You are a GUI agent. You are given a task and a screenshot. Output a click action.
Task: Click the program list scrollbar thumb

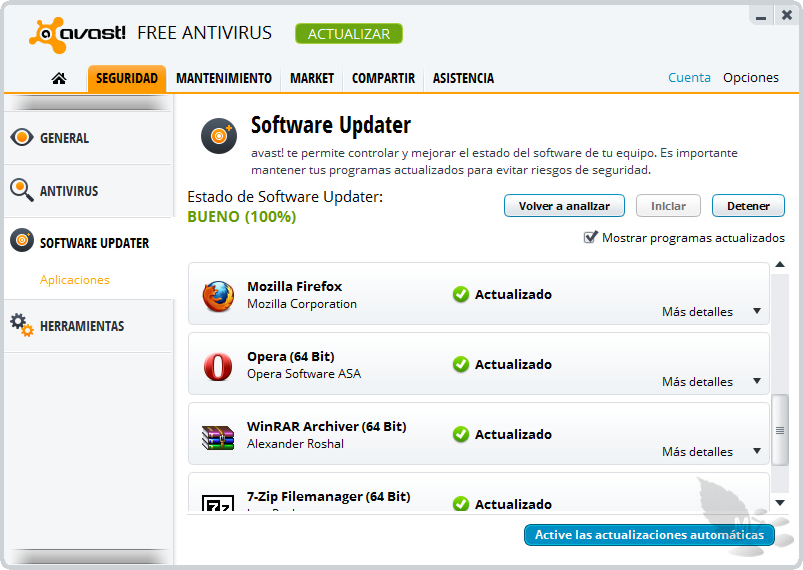(780, 430)
